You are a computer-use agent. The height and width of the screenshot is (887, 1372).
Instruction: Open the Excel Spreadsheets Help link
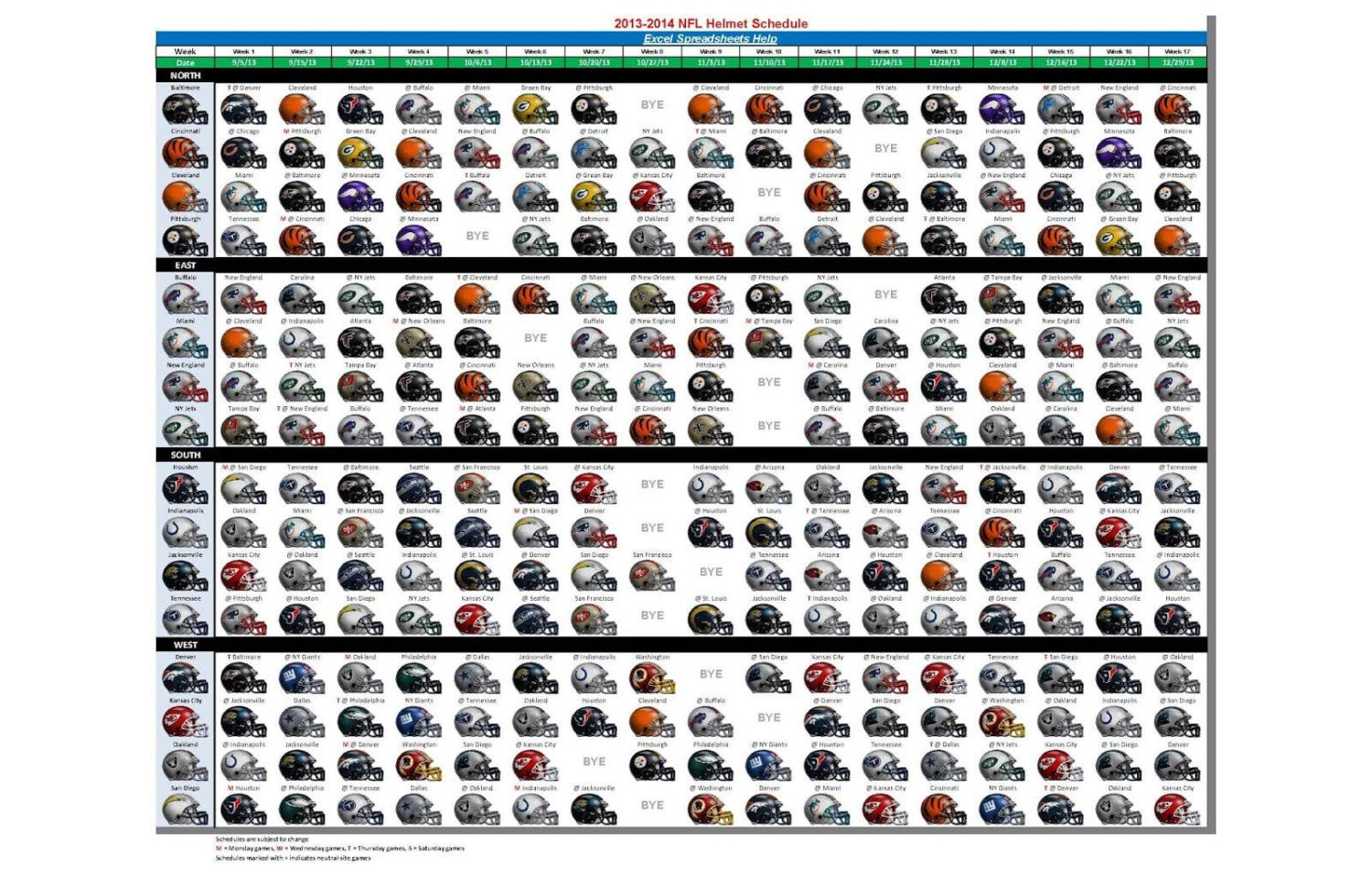pyautogui.click(x=710, y=39)
